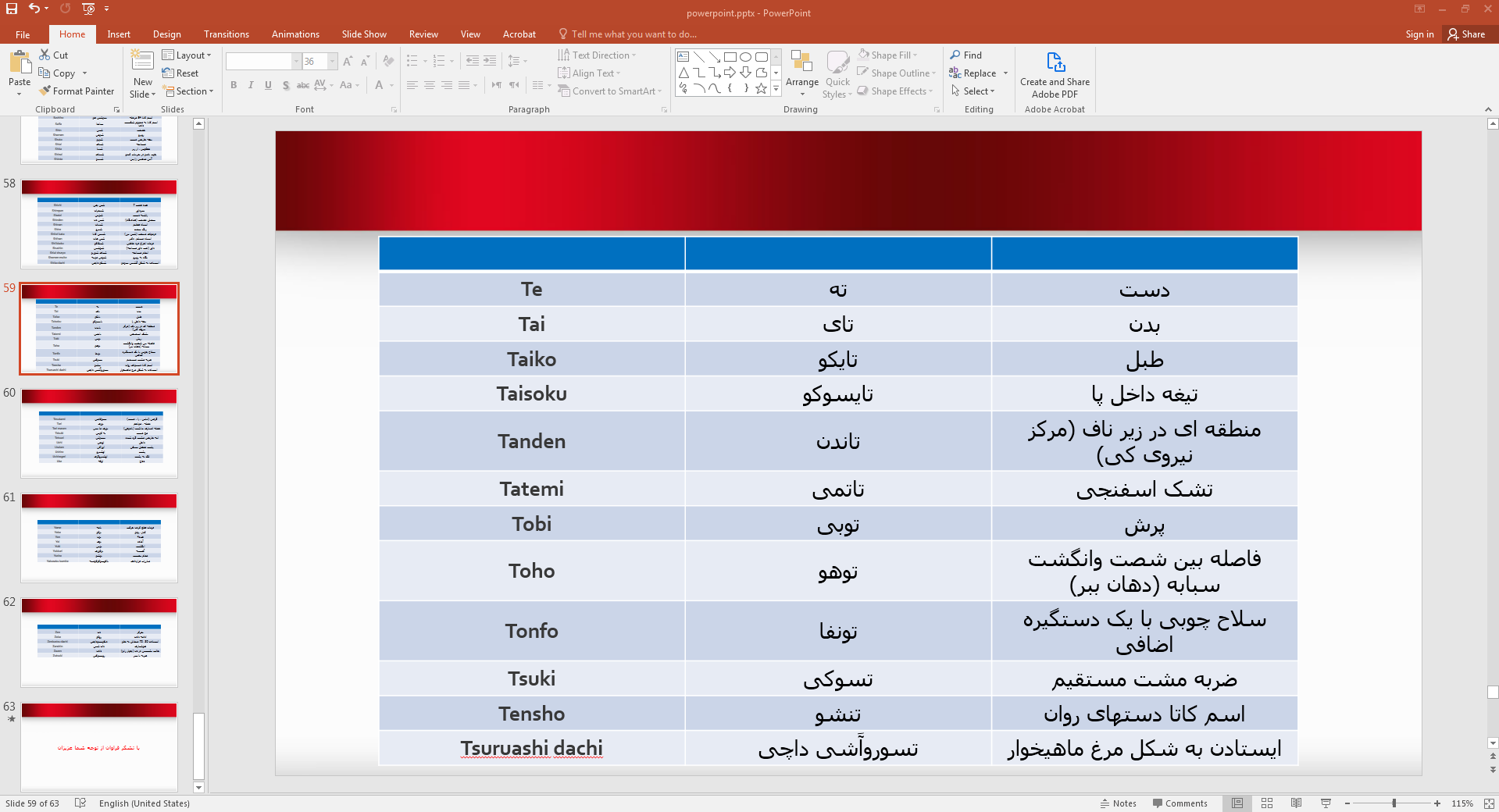This screenshot has width=1499, height=812.
Task: Expand the font size dropdown
Action: [333, 61]
